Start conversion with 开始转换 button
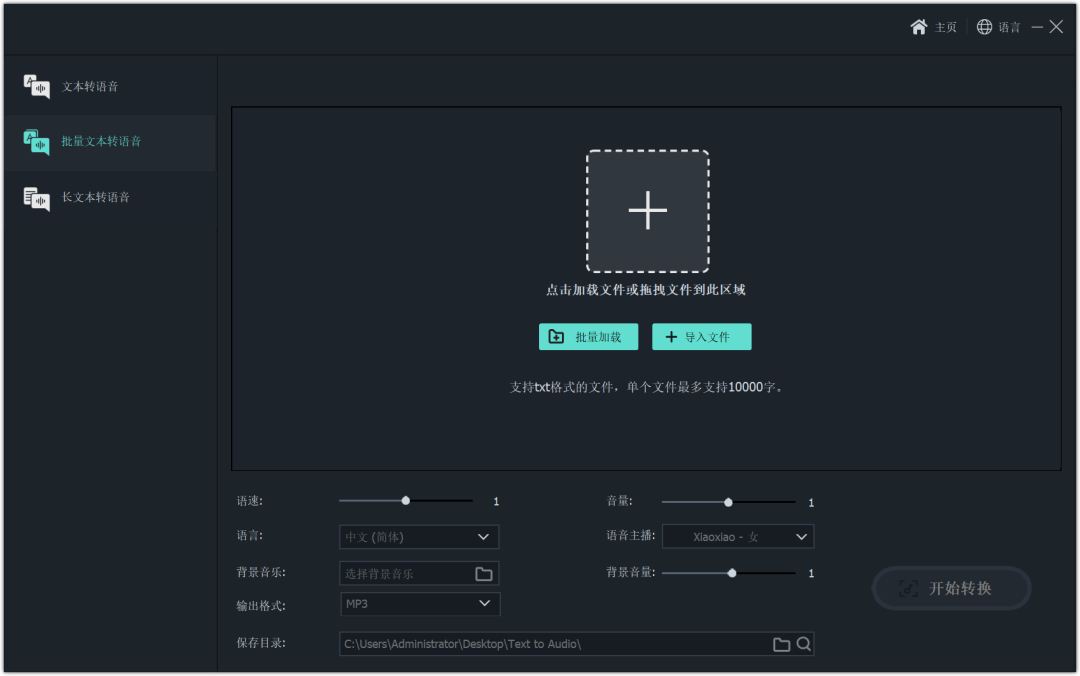This screenshot has width=1080, height=676. tap(951, 588)
